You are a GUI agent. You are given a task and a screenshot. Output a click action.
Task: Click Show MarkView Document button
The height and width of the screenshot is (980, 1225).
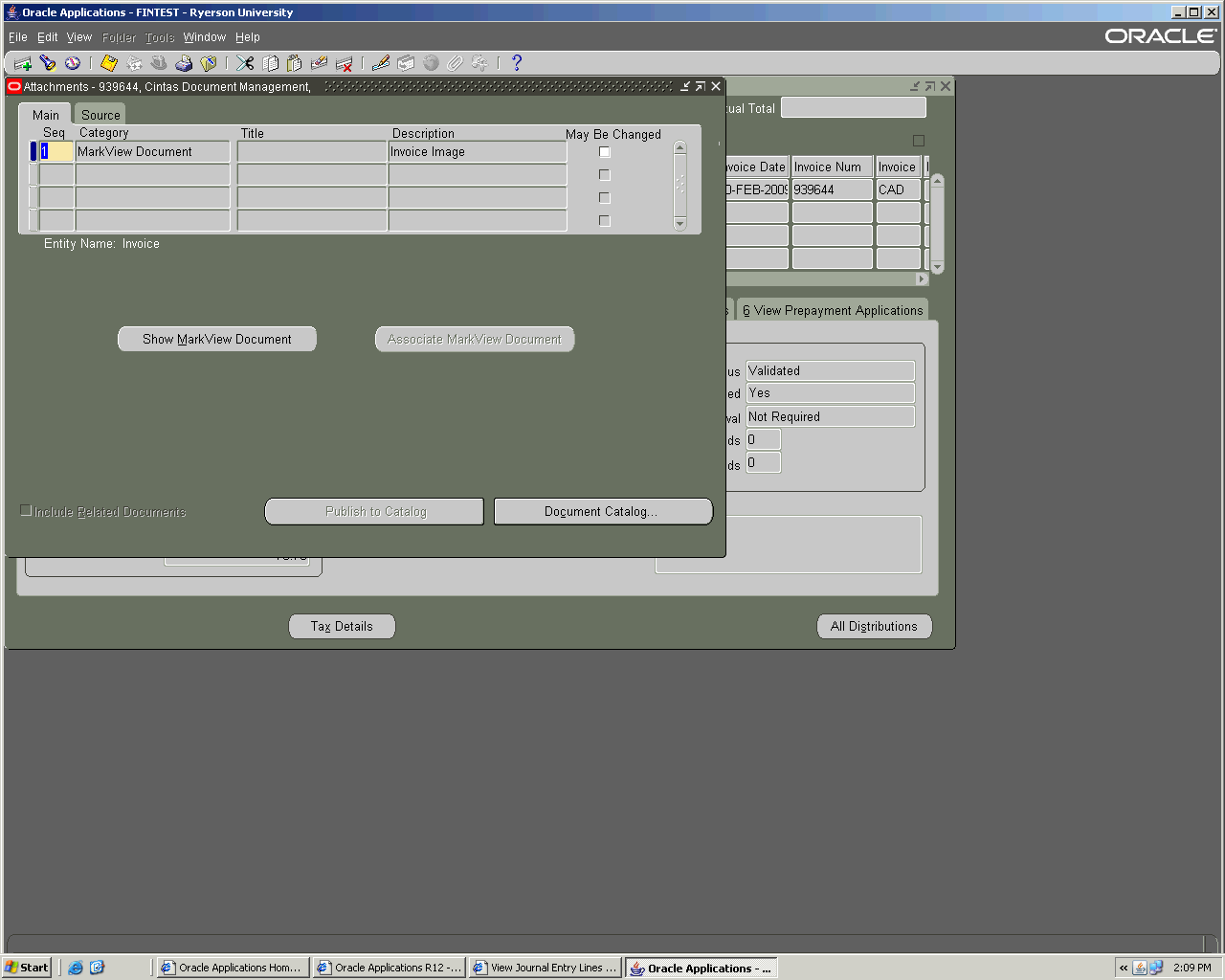(217, 340)
